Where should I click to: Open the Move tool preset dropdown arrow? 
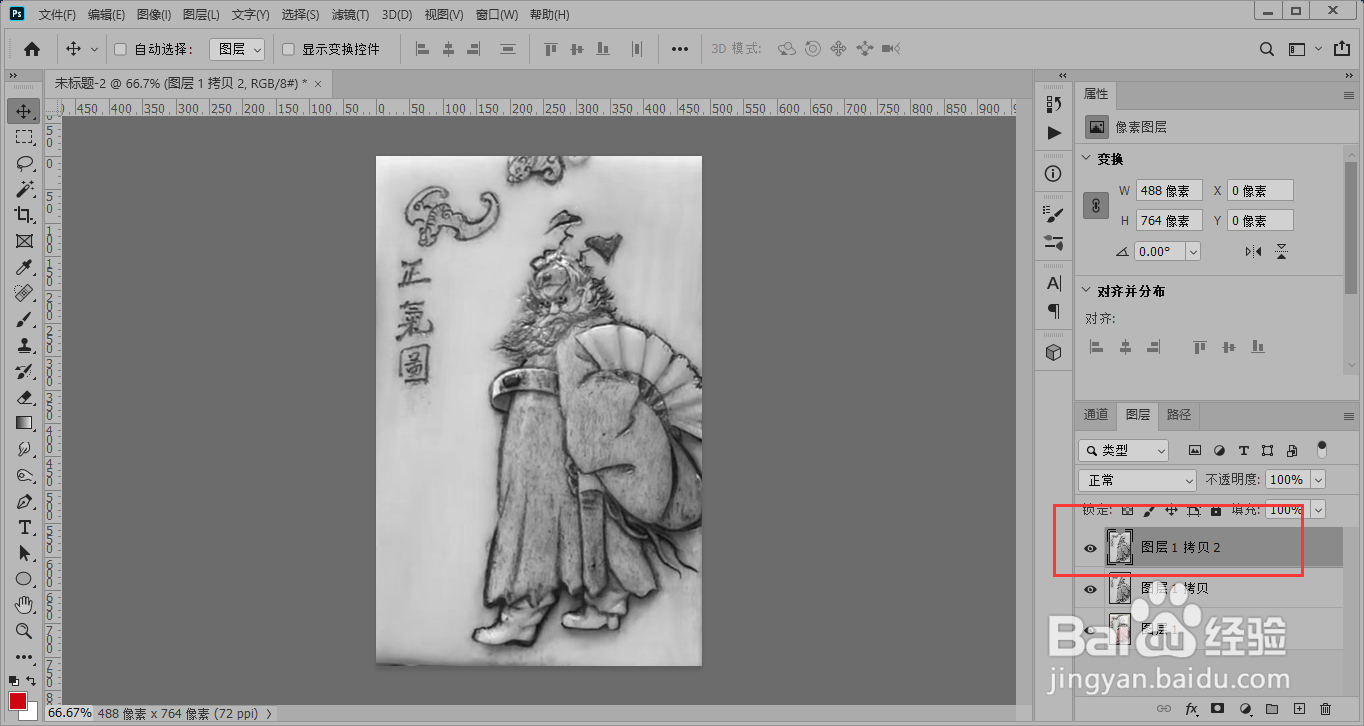(95, 49)
